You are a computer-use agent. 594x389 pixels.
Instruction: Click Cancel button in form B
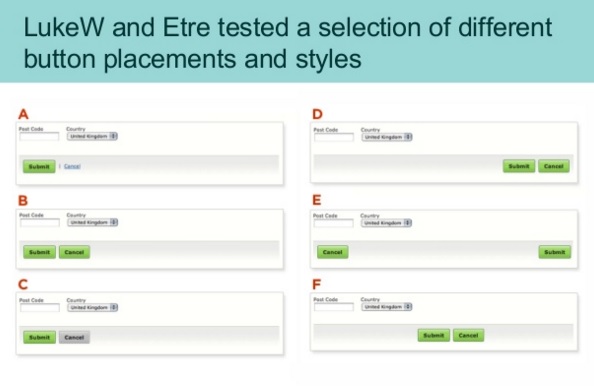(x=74, y=252)
